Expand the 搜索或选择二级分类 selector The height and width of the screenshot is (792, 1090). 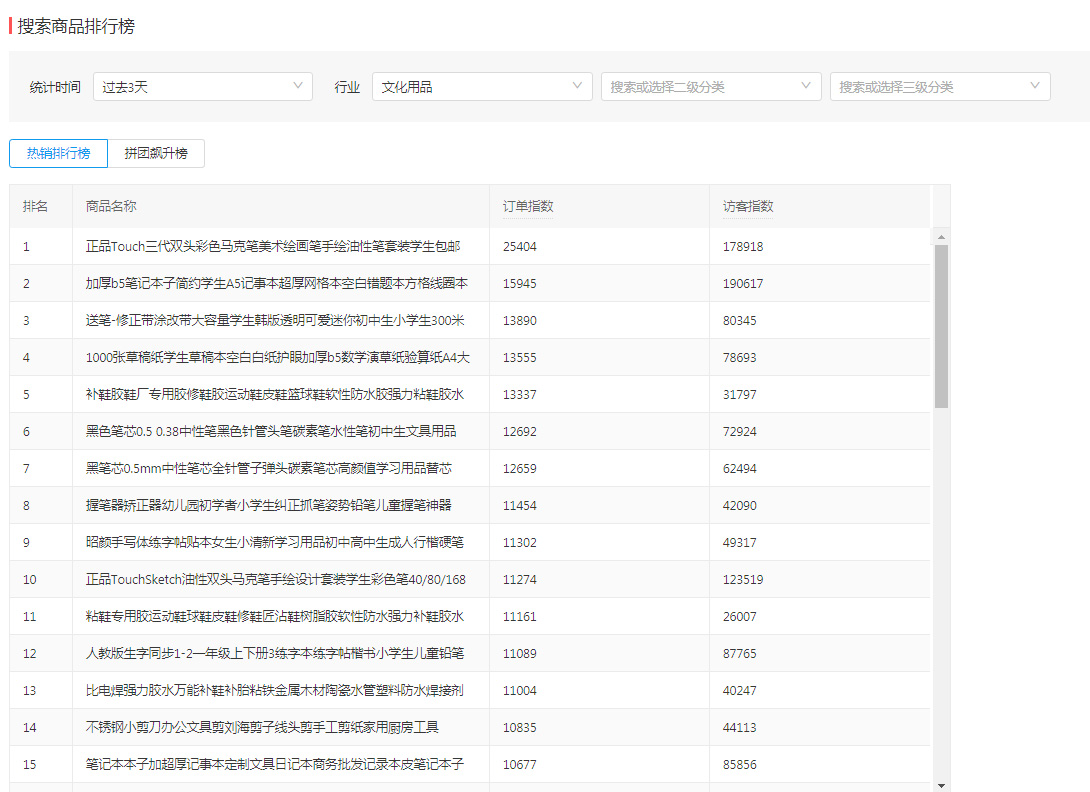710,86
